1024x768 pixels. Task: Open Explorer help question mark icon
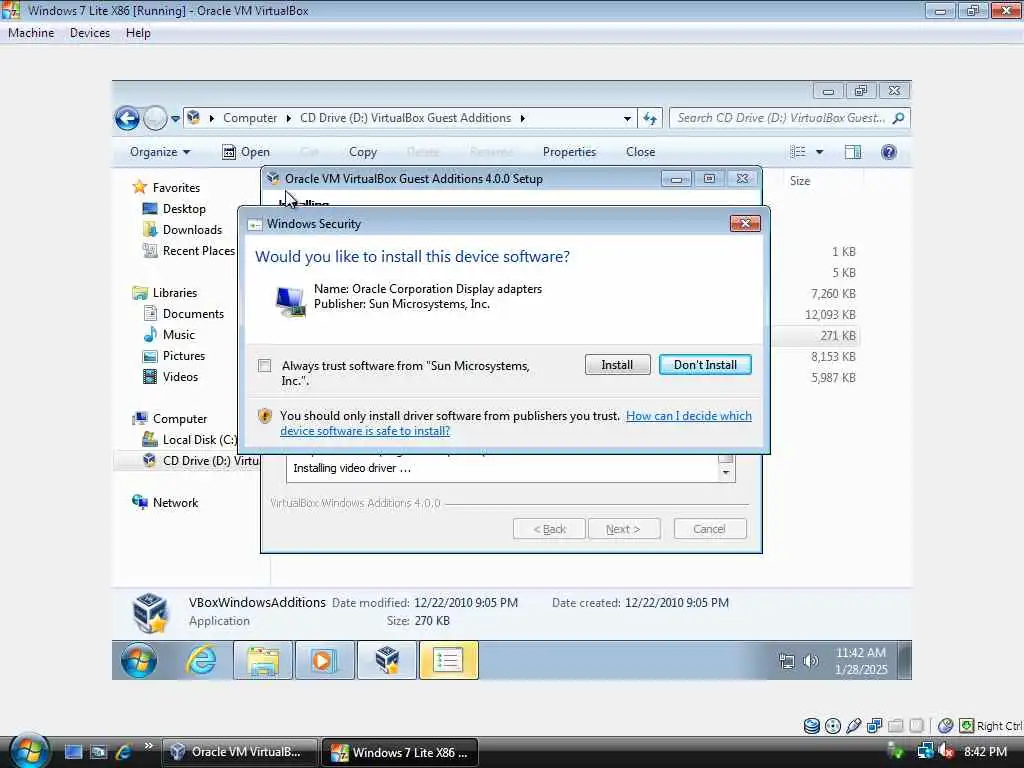[888, 152]
